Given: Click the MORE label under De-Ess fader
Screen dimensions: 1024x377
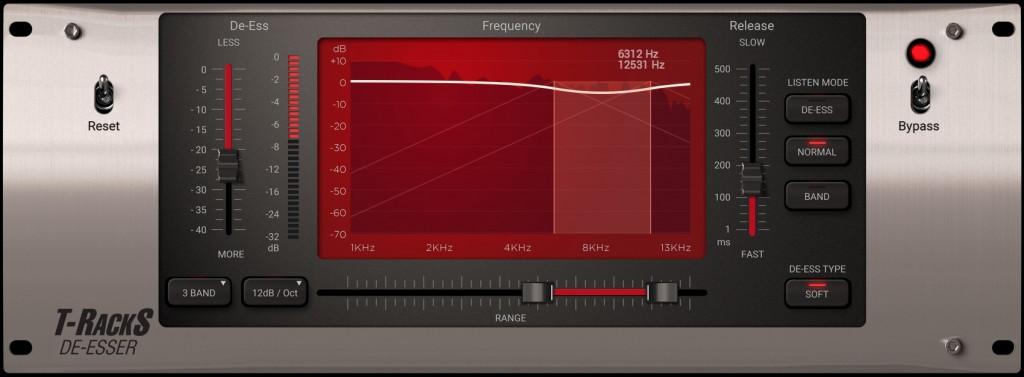Looking at the screenshot, I should (231, 254).
